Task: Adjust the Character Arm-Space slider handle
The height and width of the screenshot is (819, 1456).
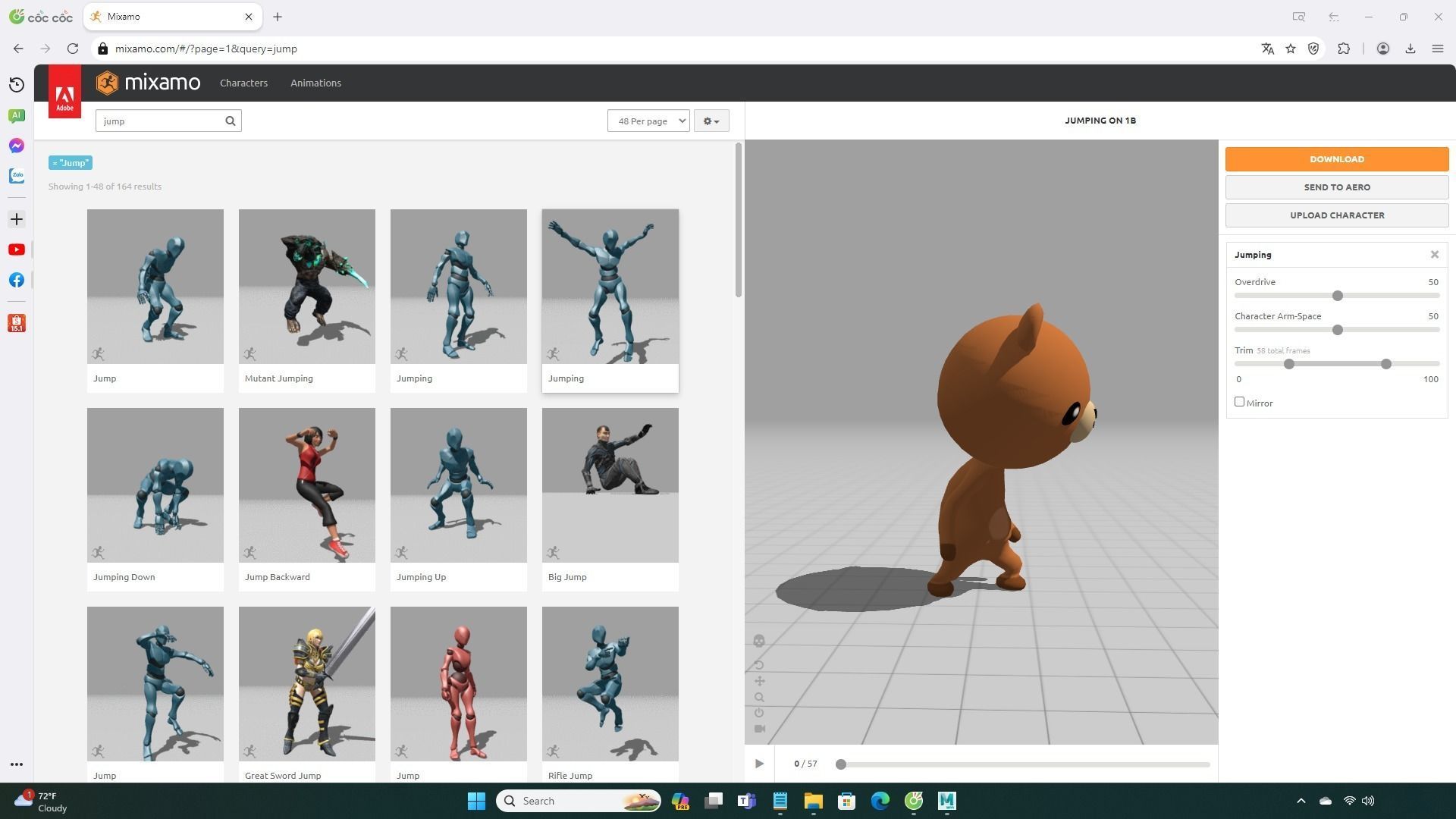Action: click(x=1338, y=330)
